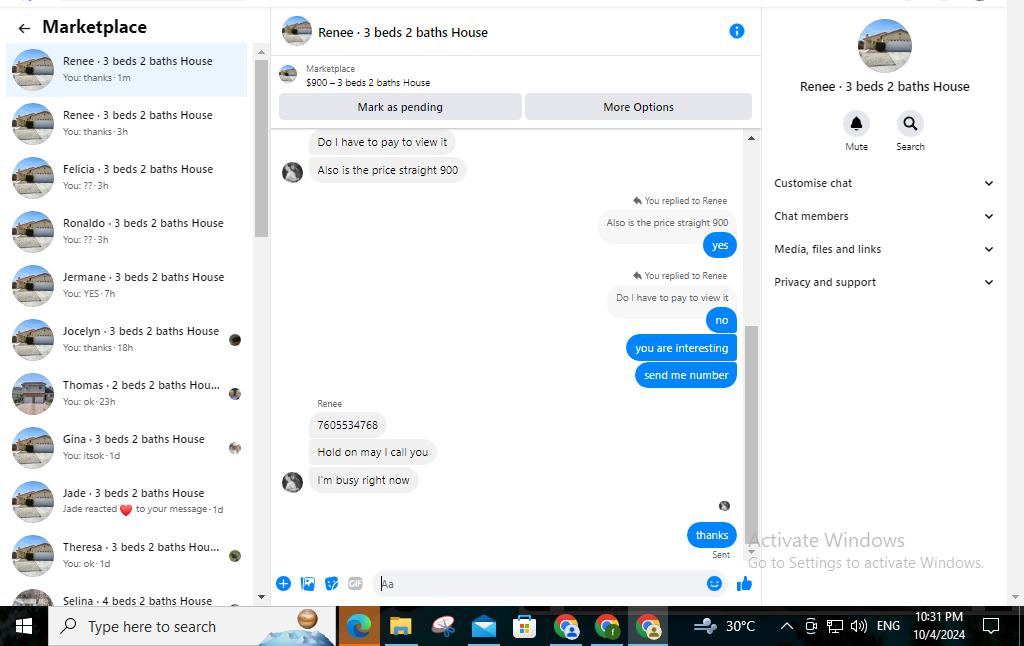1024x646 pixels.
Task: Click the "Also is the price straight 900" received message
Action: click(387, 170)
